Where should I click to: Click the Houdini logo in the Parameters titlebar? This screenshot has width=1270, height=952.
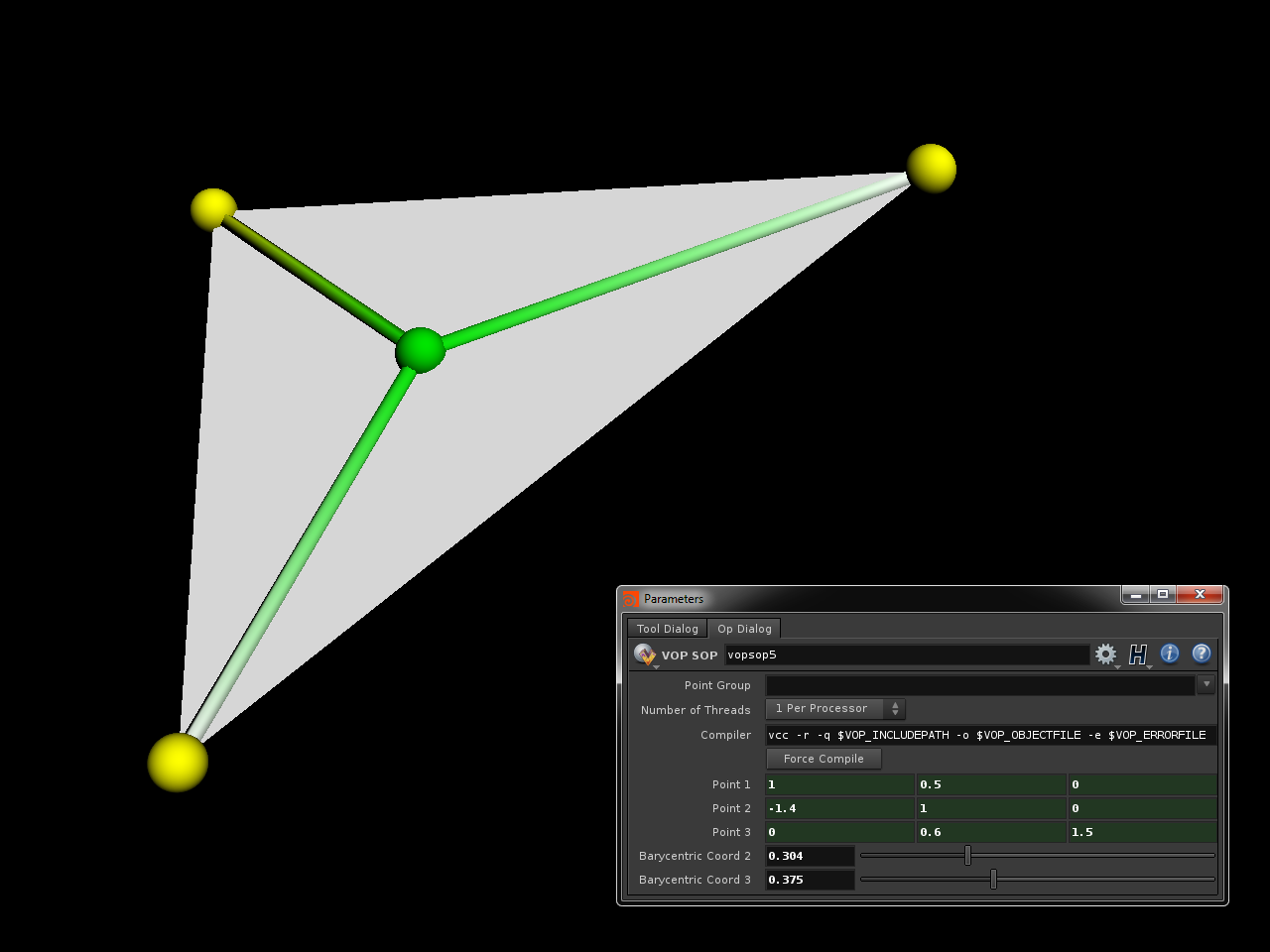pyautogui.click(x=629, y=598)
